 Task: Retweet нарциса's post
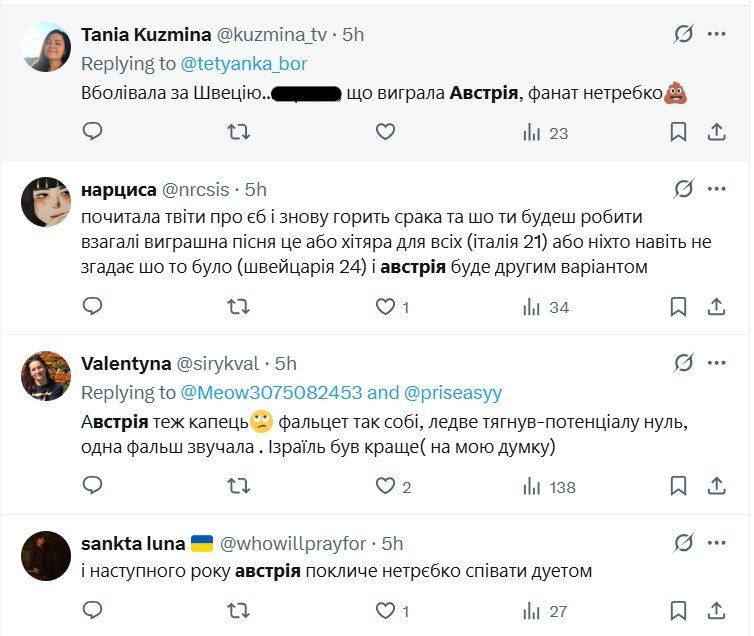coord(239,307)
